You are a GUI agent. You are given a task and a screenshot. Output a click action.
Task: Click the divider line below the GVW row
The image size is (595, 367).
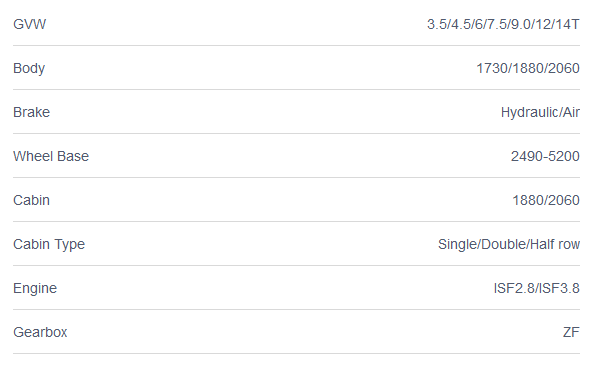click(296, 46)
